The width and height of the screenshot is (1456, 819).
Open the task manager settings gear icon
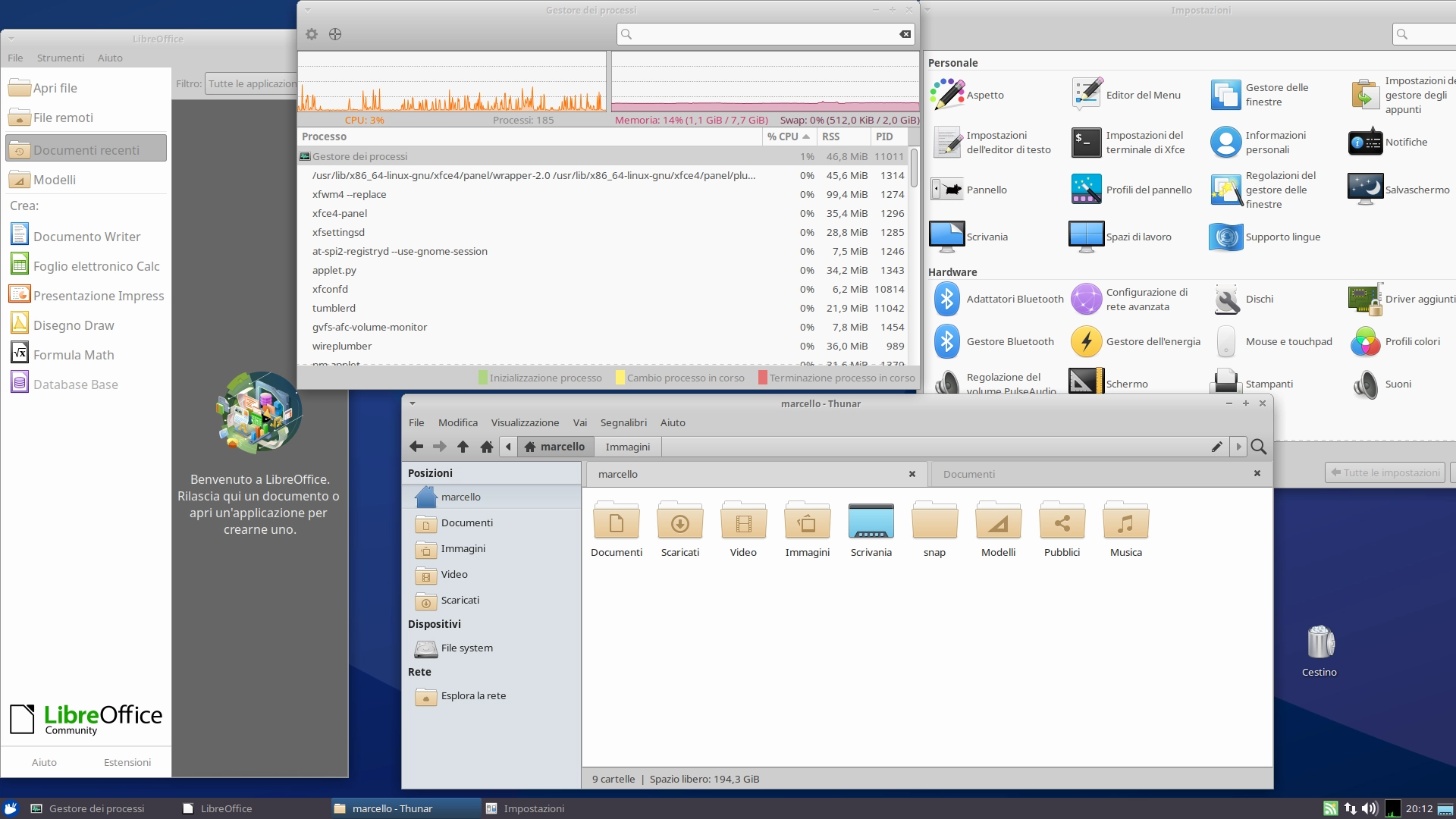pyautogui.click(x=311, y=34)
